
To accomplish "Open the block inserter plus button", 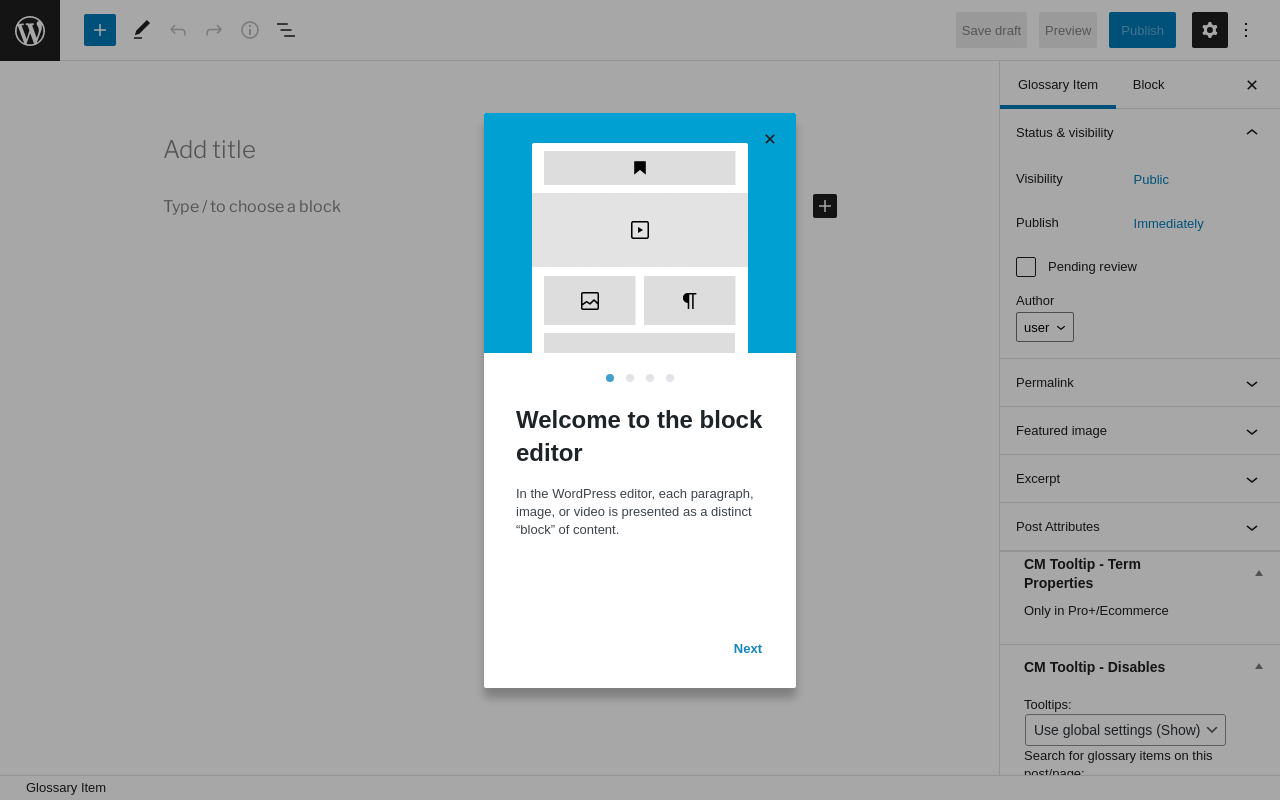I will (100, 30).
